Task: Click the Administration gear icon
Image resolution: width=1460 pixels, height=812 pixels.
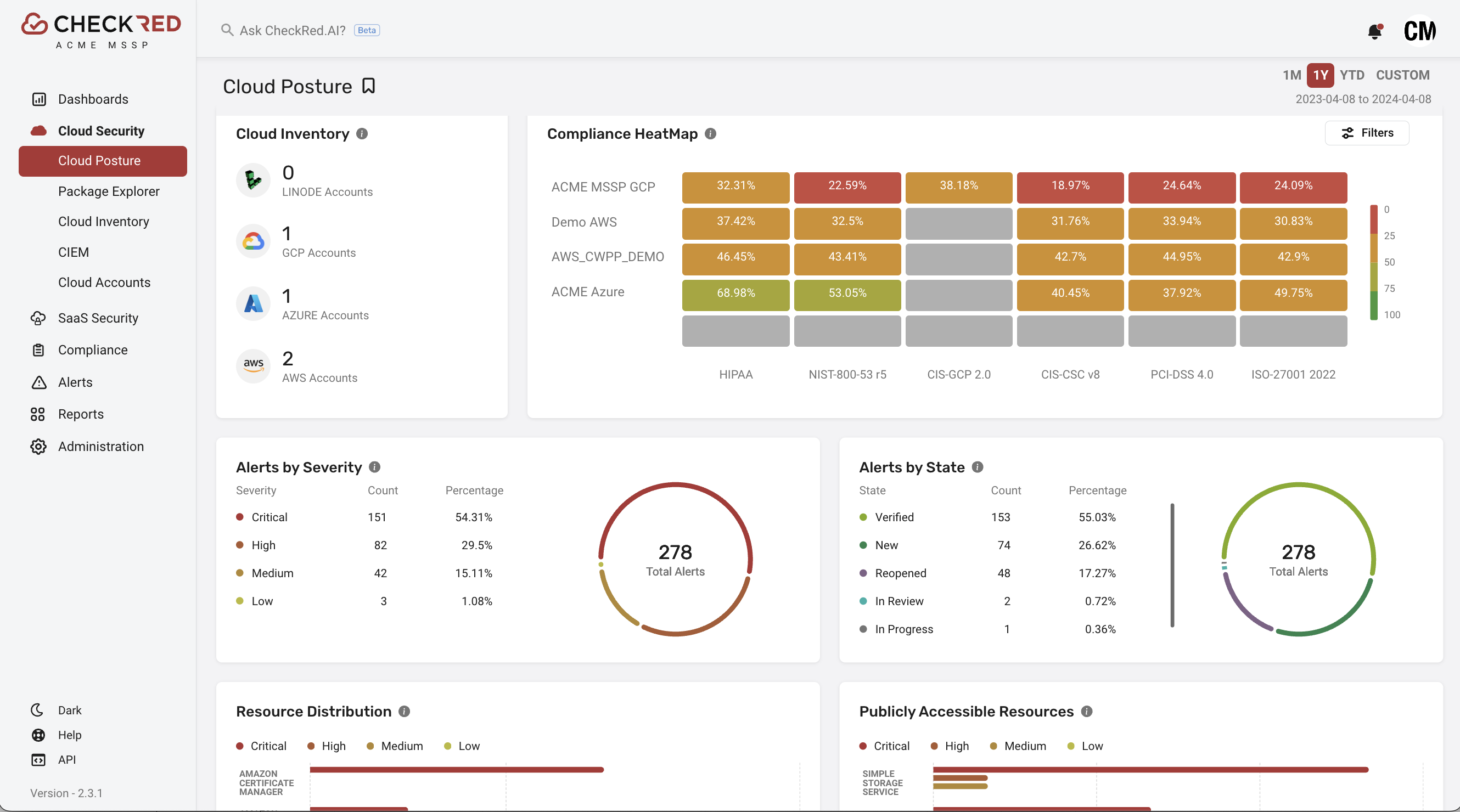Action: pos(38,447)
